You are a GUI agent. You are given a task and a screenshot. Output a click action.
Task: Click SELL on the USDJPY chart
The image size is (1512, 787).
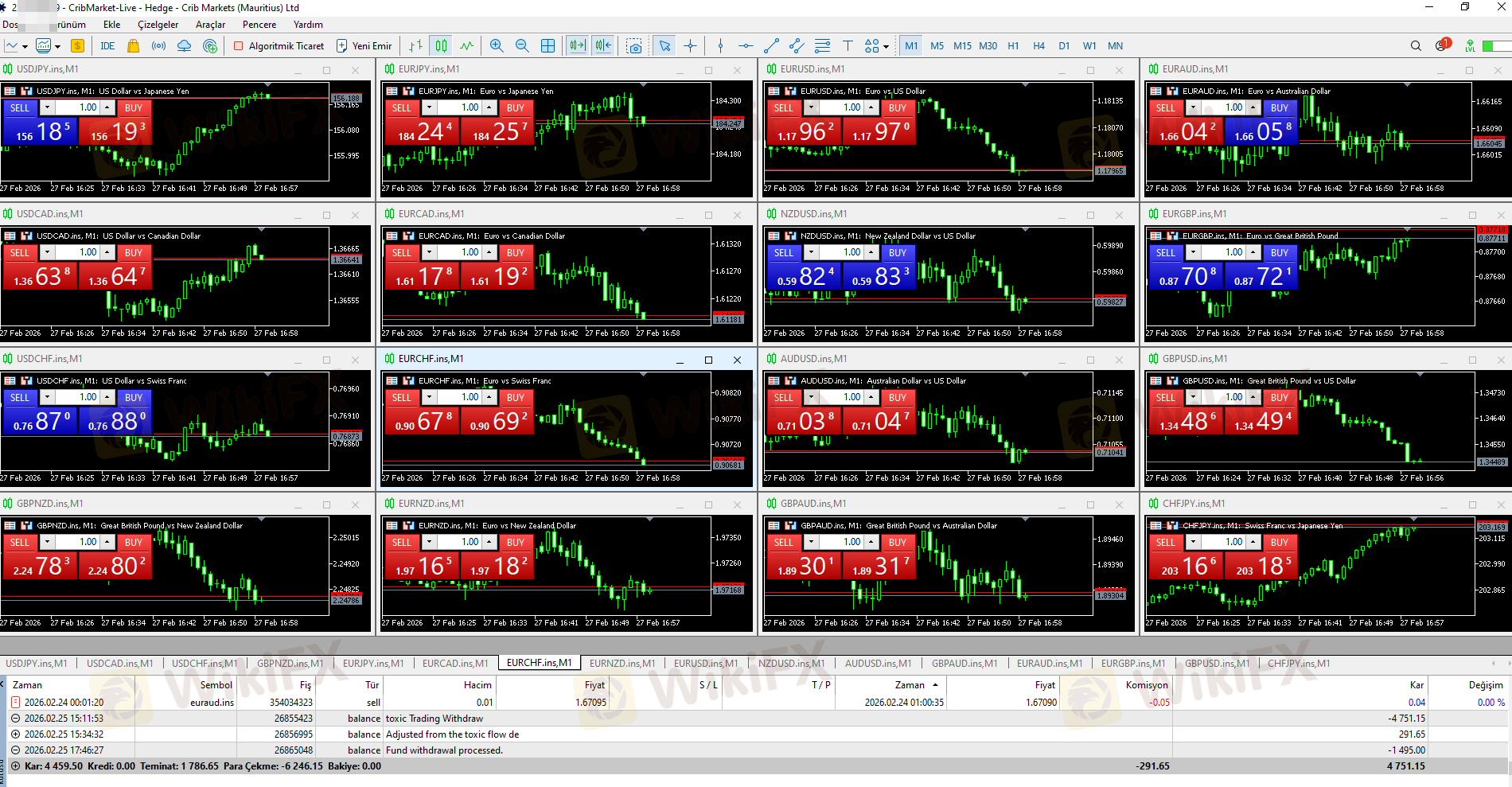pyautogui.click(x=20, y=108)
